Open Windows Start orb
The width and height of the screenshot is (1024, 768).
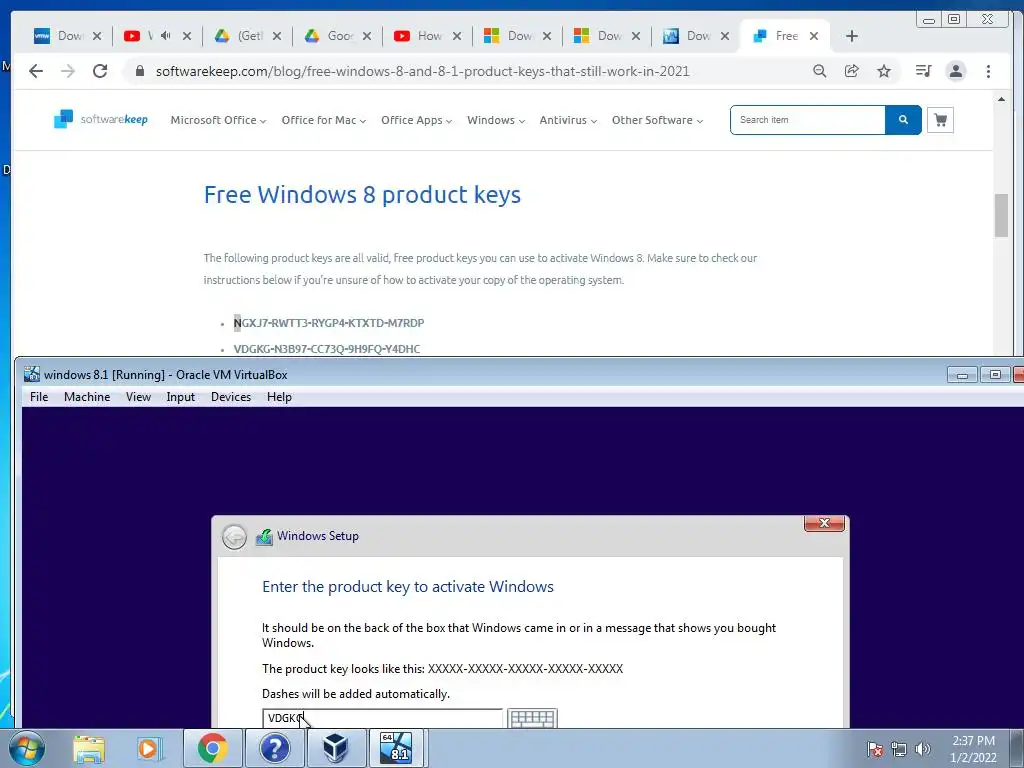click(x=26, y=748)
